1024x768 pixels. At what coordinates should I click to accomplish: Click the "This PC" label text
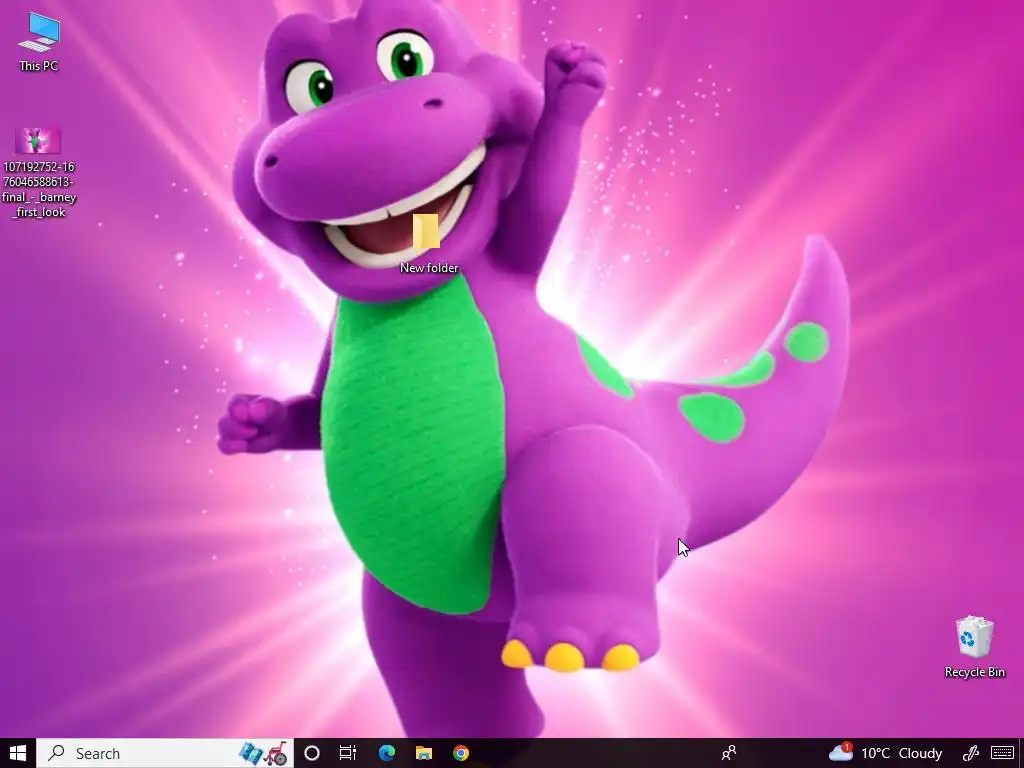(39, 66)
